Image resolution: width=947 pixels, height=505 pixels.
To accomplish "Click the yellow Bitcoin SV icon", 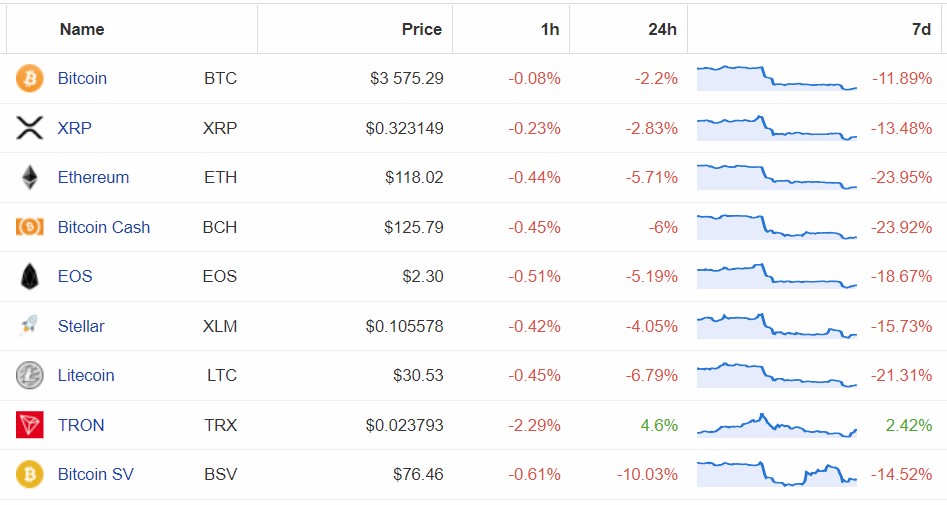I will 30,474.
